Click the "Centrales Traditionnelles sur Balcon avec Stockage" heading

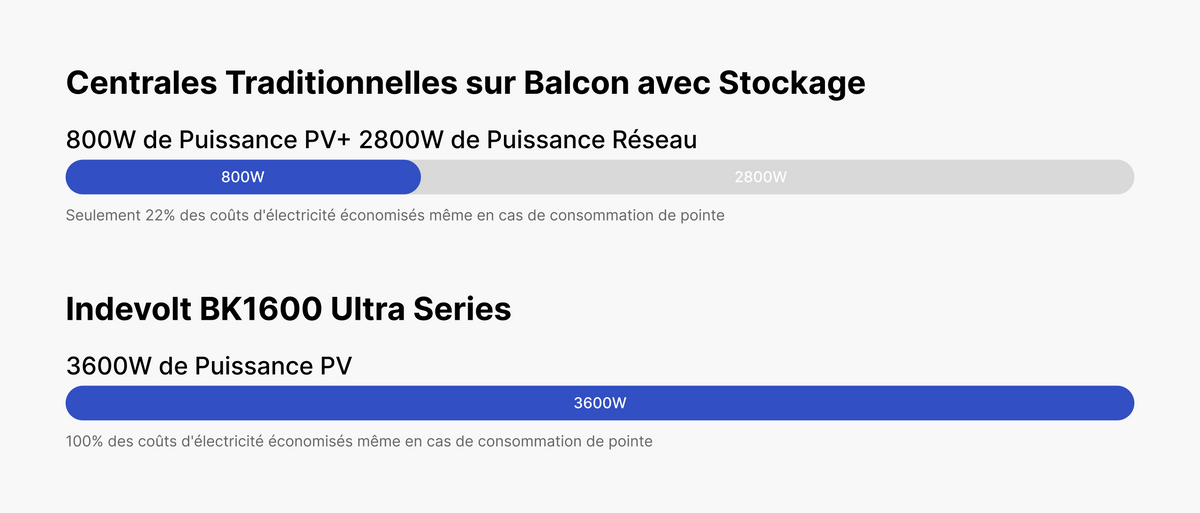465,83
